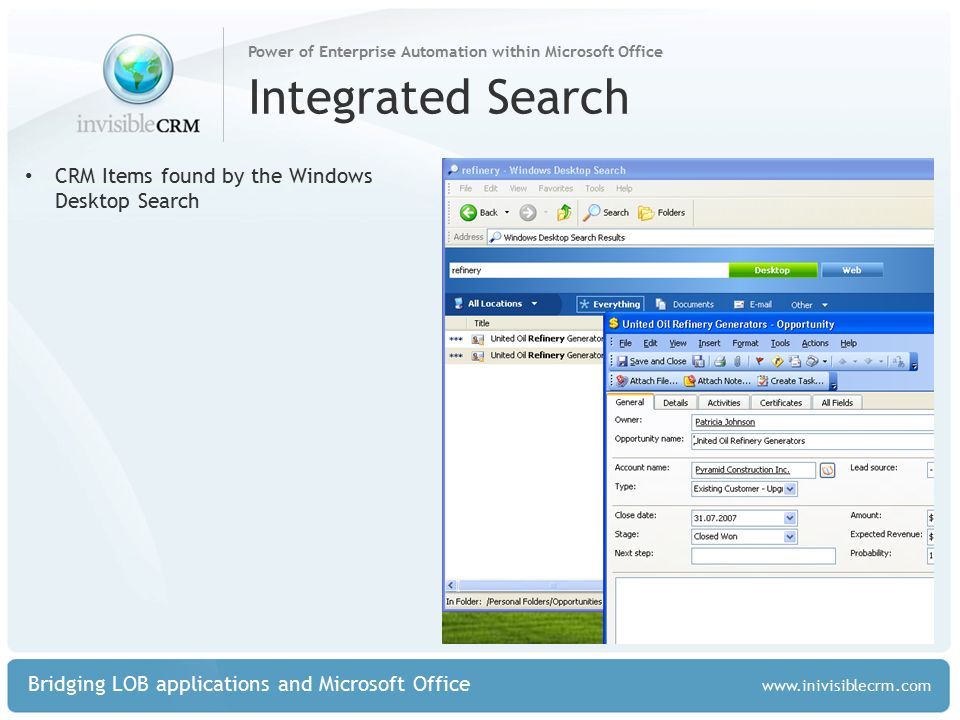Click the In Folder Personal Folders/Opportunities path
The height and width of the screenshot is (720, 960).
(x=544, y=602)
